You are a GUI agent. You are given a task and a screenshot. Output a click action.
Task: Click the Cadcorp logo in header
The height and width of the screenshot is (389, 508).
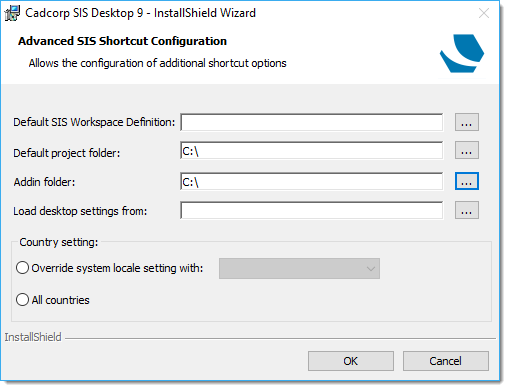[462, 53]
